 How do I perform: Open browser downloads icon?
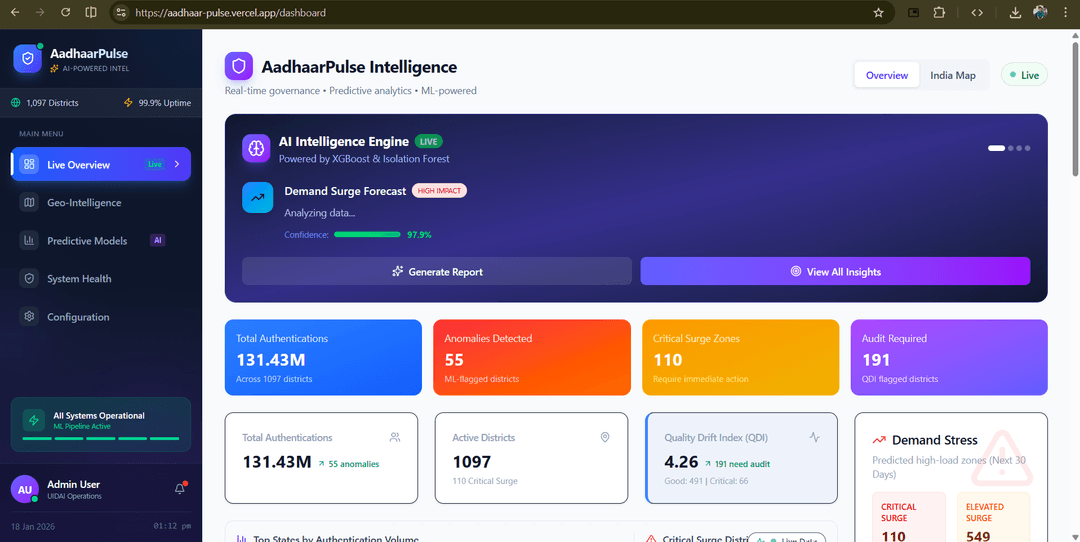pos(1015,12)
